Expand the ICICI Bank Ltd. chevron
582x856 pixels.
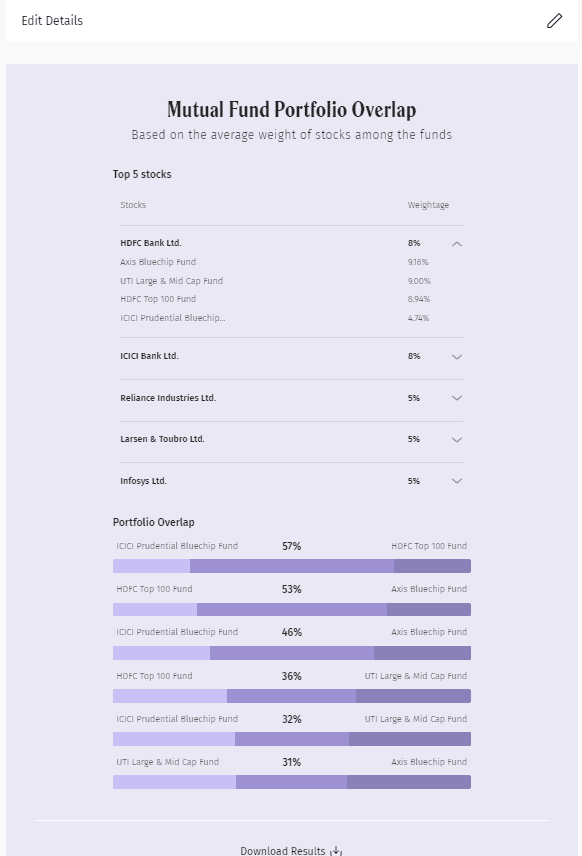pyautogui.click(x=457, y=356)
